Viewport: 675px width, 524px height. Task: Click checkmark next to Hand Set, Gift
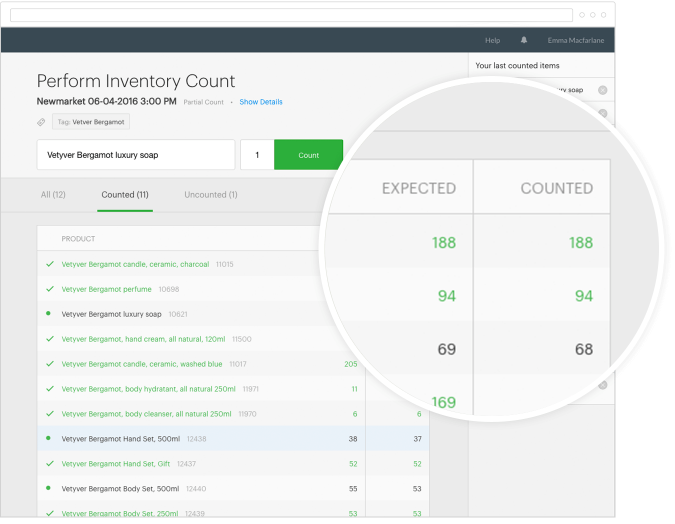tap(50, 464)
